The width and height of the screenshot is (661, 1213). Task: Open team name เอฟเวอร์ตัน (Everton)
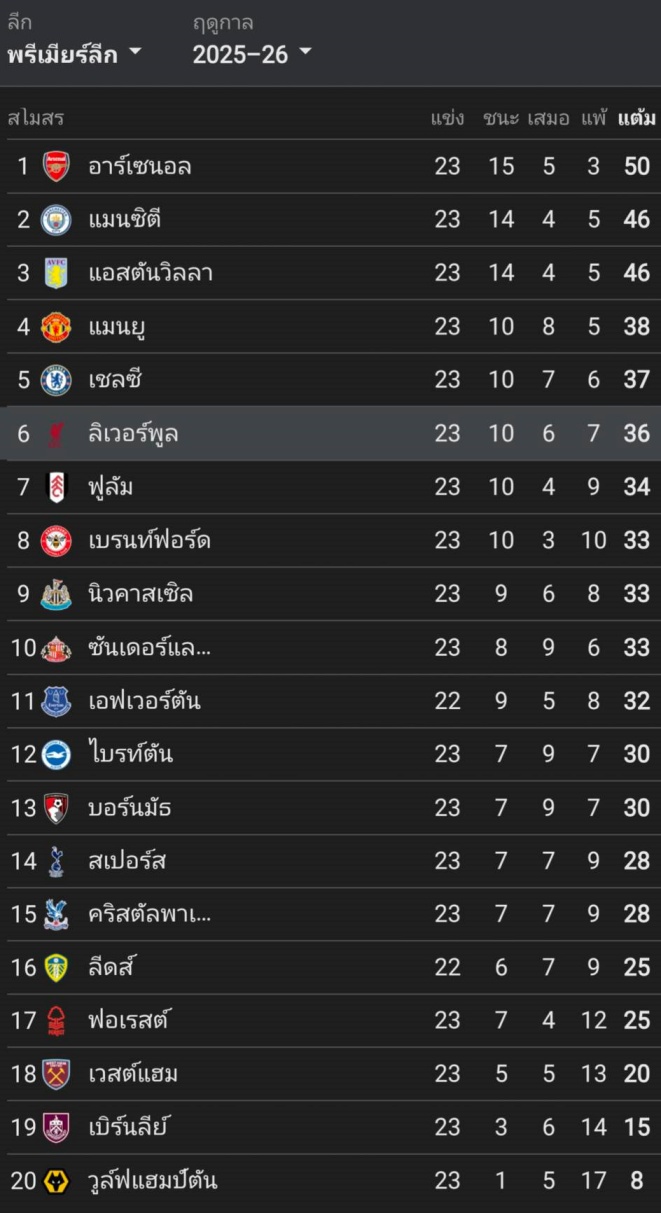pyautogui.click(x=144, y=701)
